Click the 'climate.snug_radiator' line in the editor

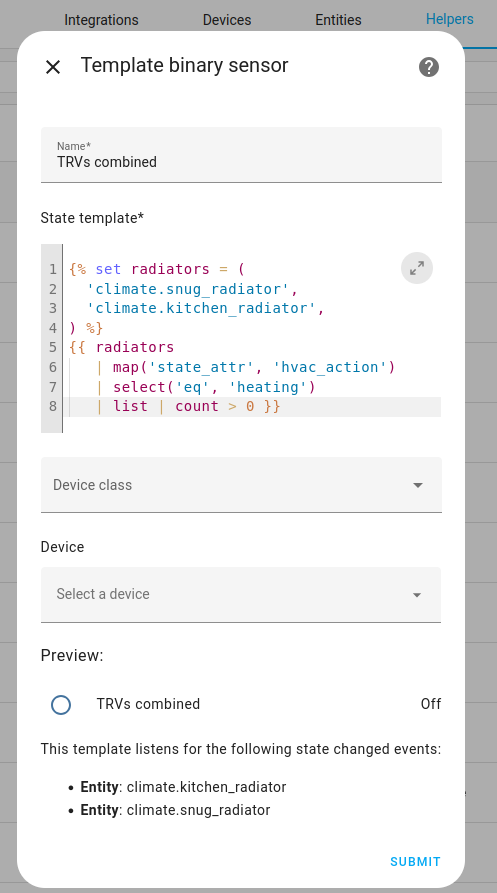click(192, 289)
